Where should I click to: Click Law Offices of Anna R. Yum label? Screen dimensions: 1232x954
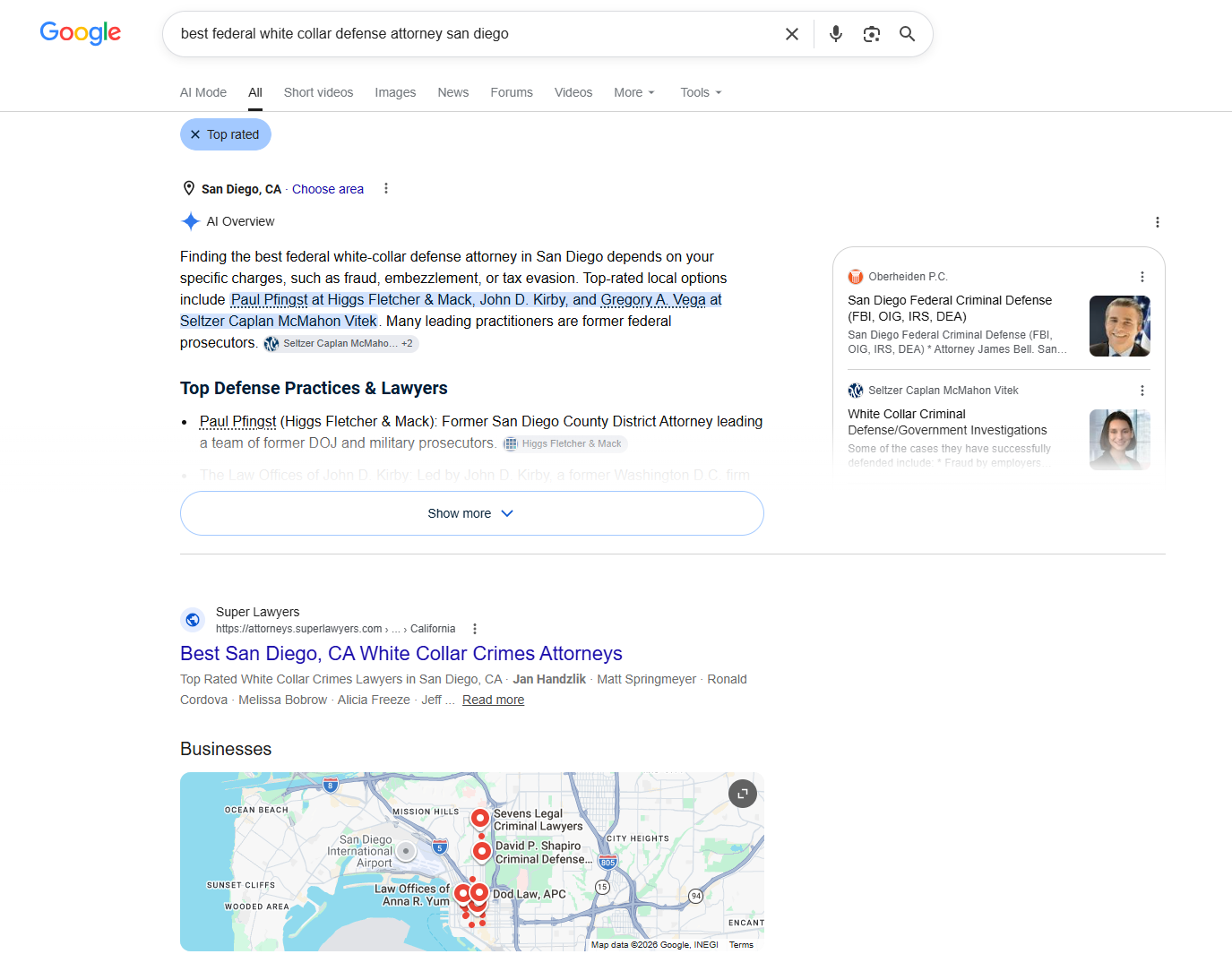point(412,895)
